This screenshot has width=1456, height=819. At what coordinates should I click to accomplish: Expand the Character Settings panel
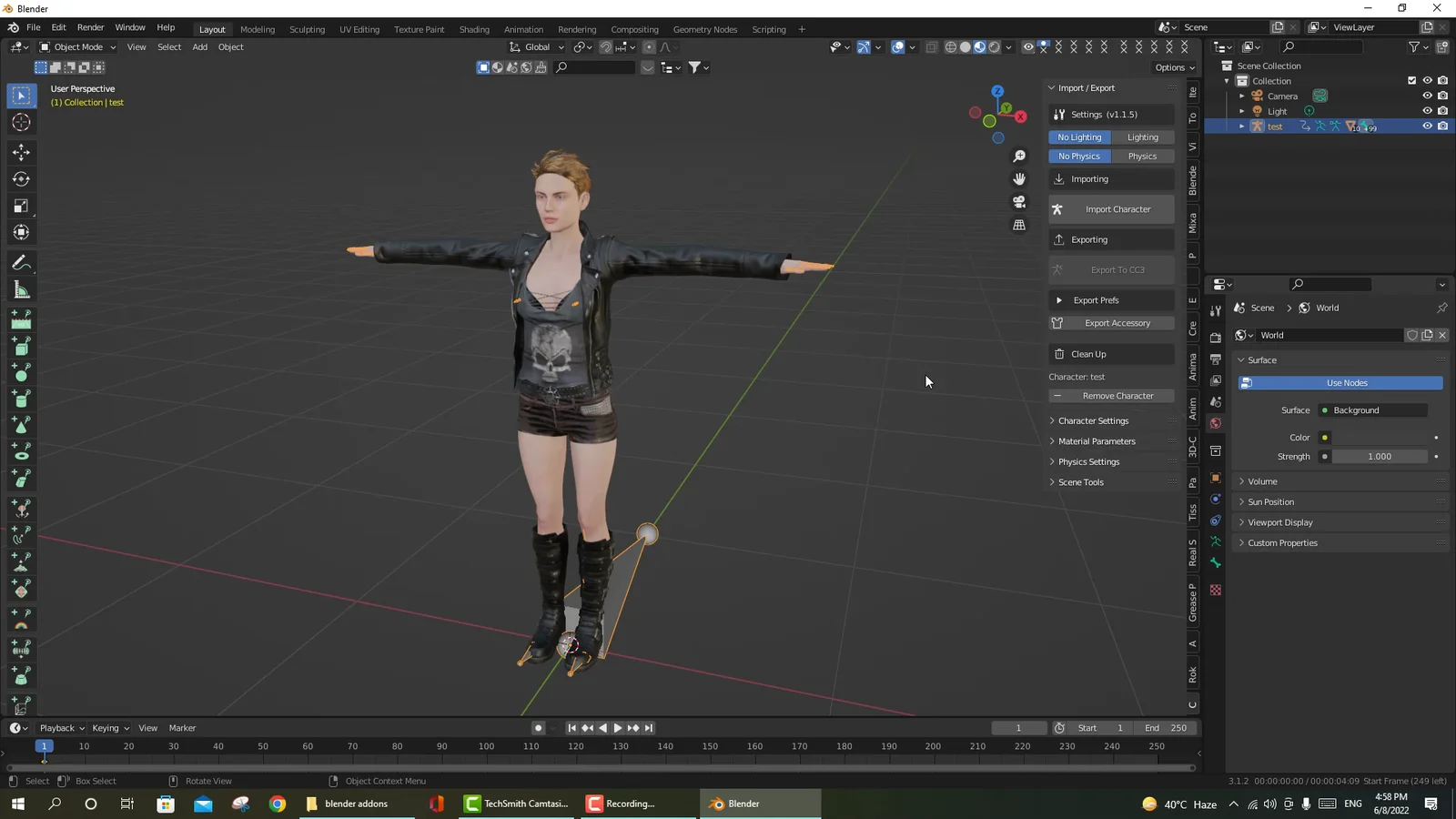1093,421
